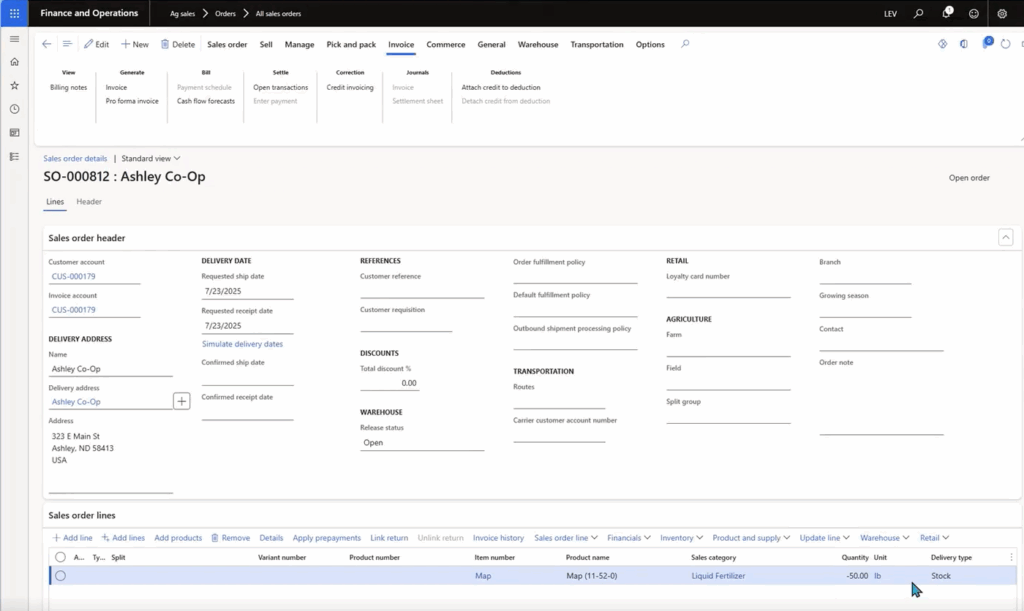Viewport: 1024px width, 611px height.
Task: Open the Pick and pack tab
Action: tap(351, 44)
